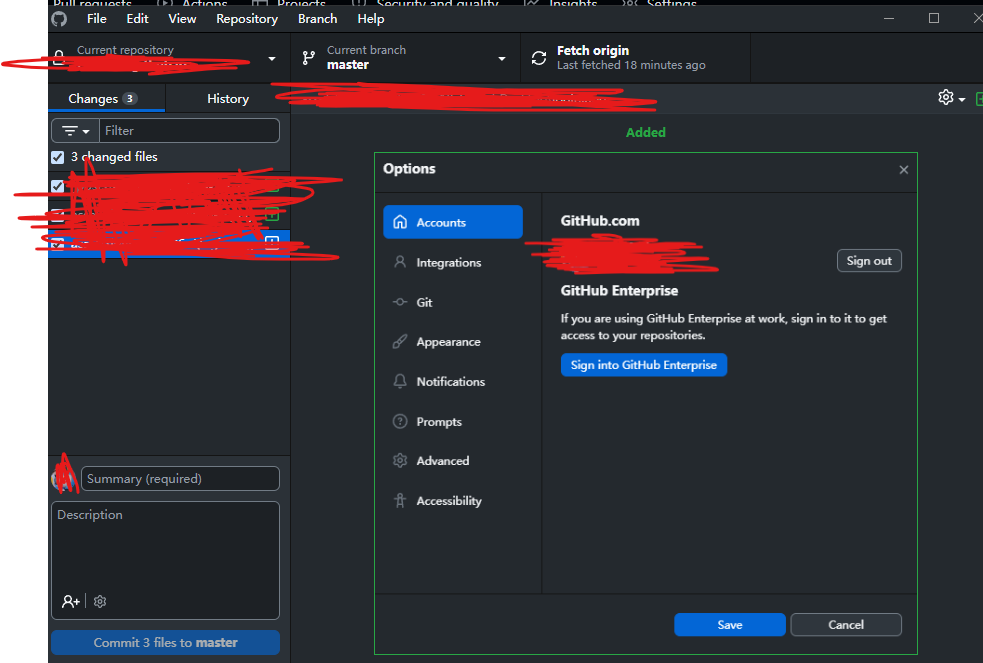This screenshot has width=983, height=663.
Task: Click the Integrations person icon
Action: [400, 262]
